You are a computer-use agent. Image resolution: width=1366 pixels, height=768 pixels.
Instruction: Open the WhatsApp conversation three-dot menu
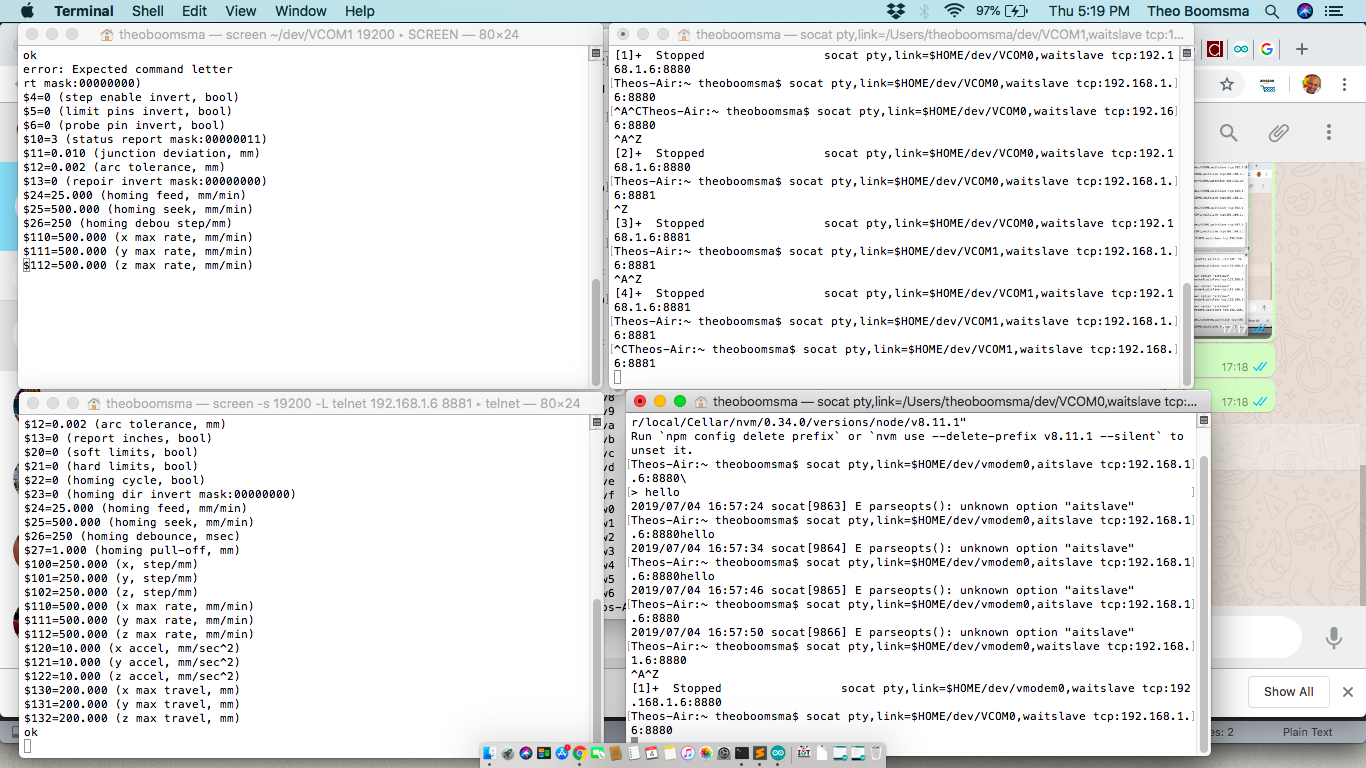[x=1329, y=132]
